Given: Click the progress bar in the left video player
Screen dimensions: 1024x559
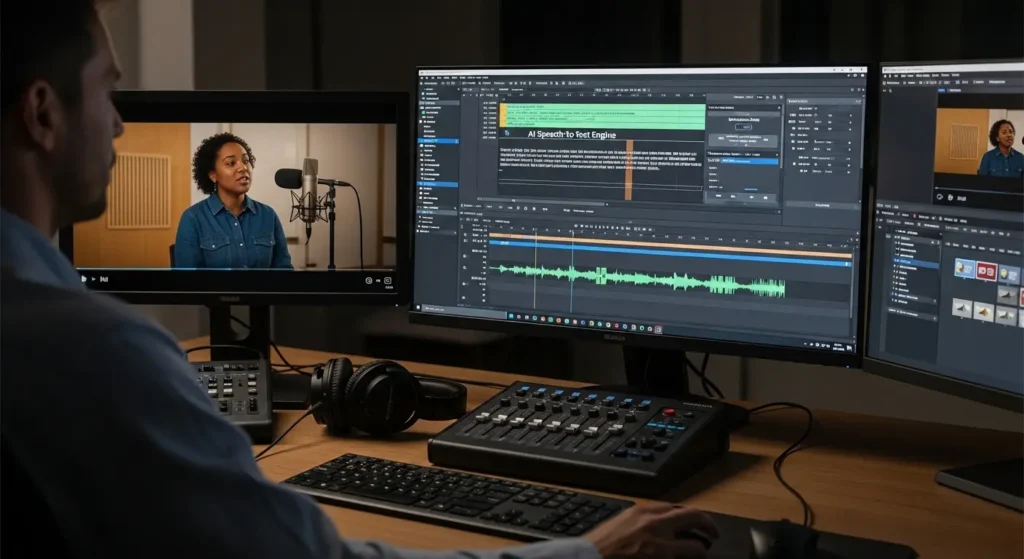Looking at the screenshot, I should tap(234, 269).
